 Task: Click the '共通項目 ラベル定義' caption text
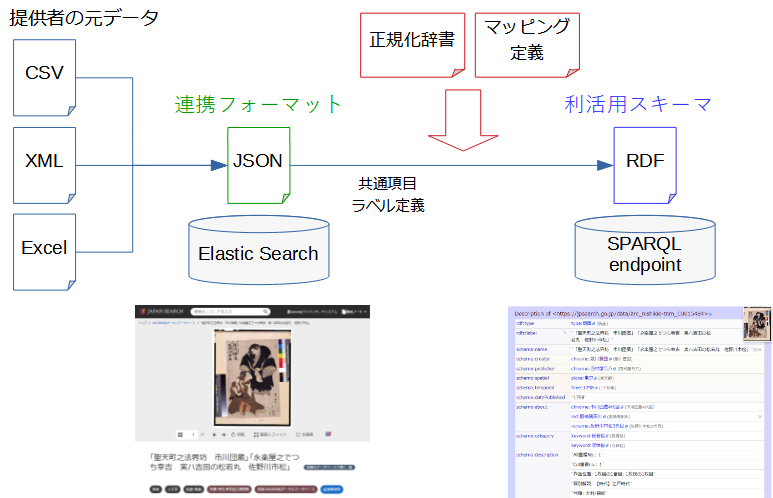coord(388,194)
